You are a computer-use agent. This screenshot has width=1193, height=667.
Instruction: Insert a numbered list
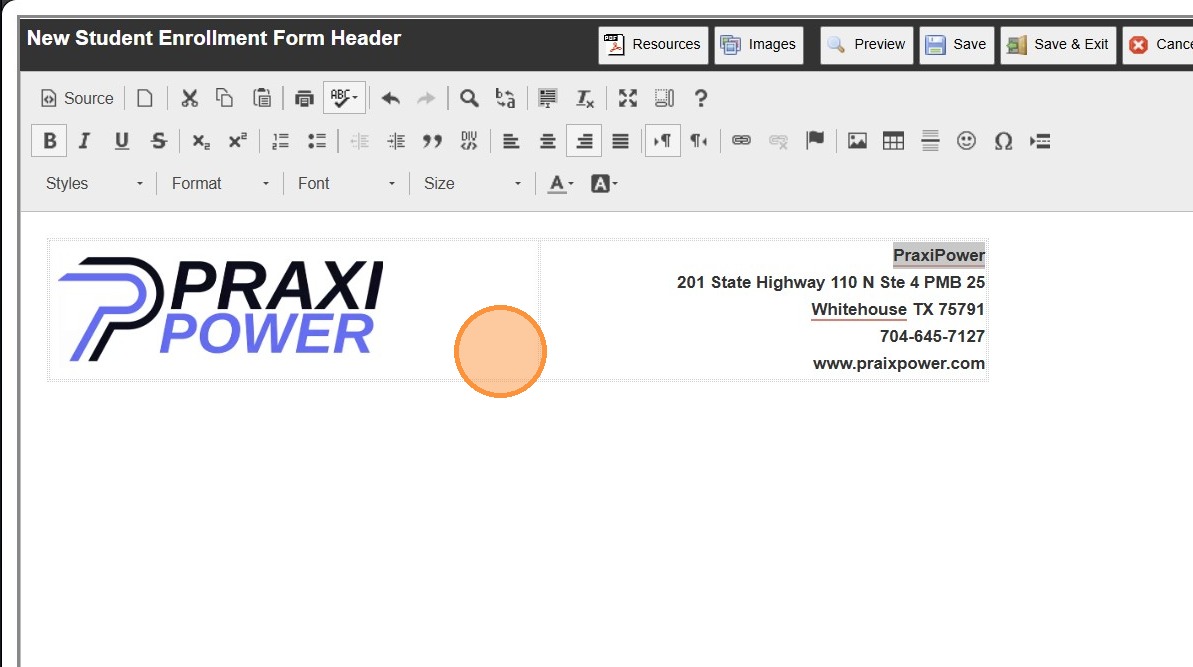(281, 141)
